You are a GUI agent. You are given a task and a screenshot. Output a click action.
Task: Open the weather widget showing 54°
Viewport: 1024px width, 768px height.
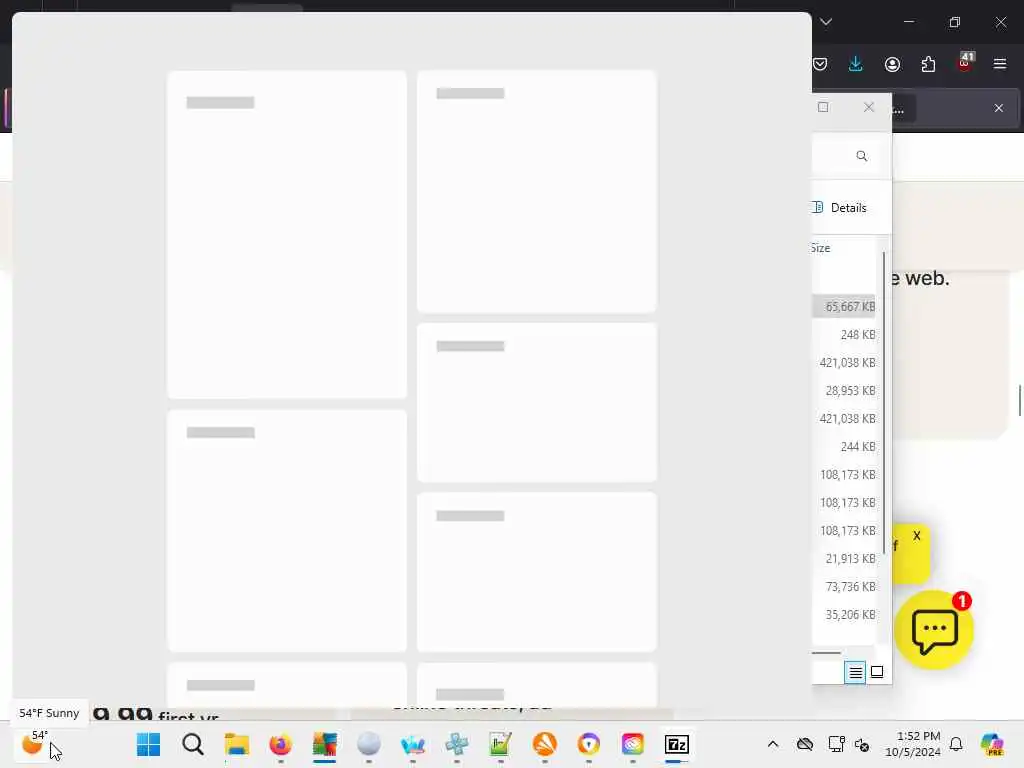tap(34, 744)
